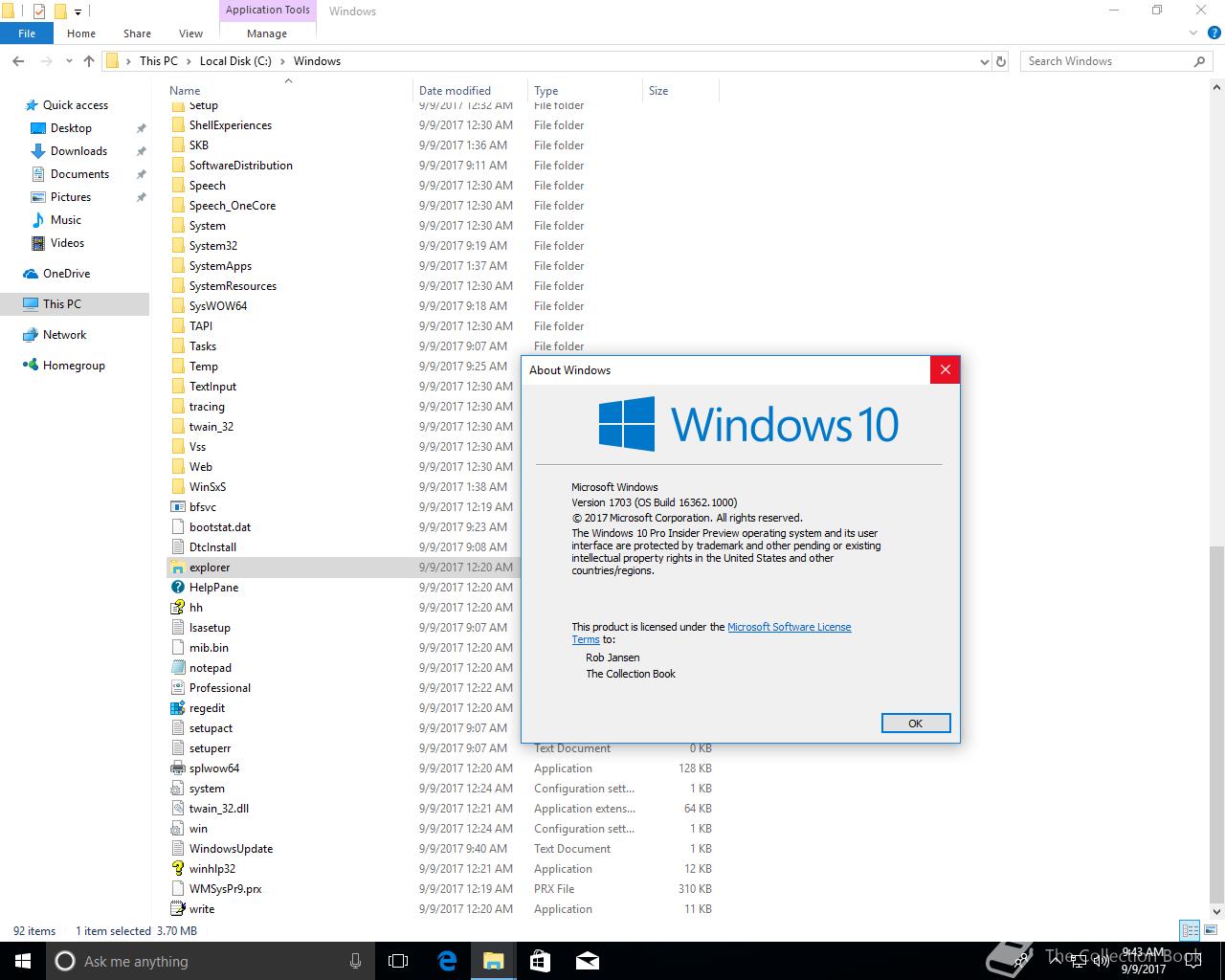
Task: Select the twain_32.dll file
Action: click(x=218, y=809)
